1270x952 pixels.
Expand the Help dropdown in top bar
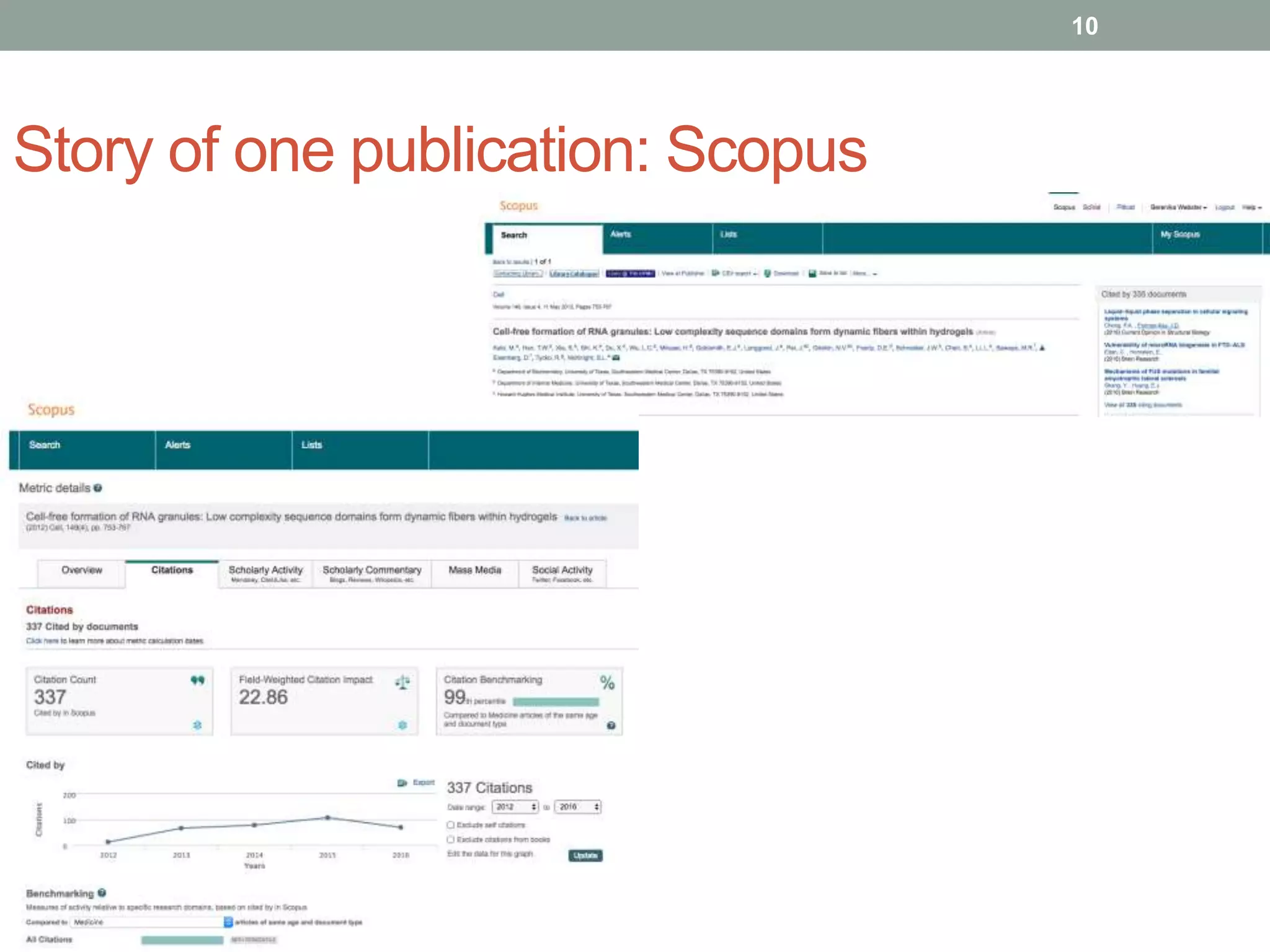point(1251,208)
